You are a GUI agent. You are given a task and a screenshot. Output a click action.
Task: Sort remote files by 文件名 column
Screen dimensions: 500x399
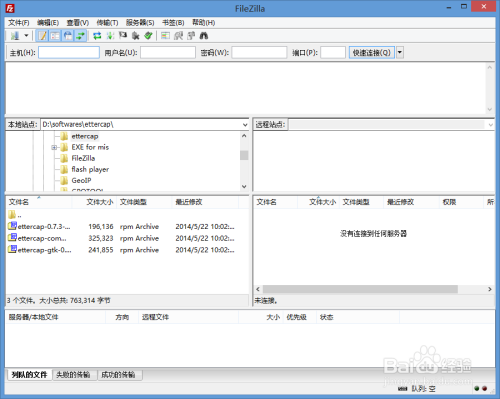tap(275, 202)
